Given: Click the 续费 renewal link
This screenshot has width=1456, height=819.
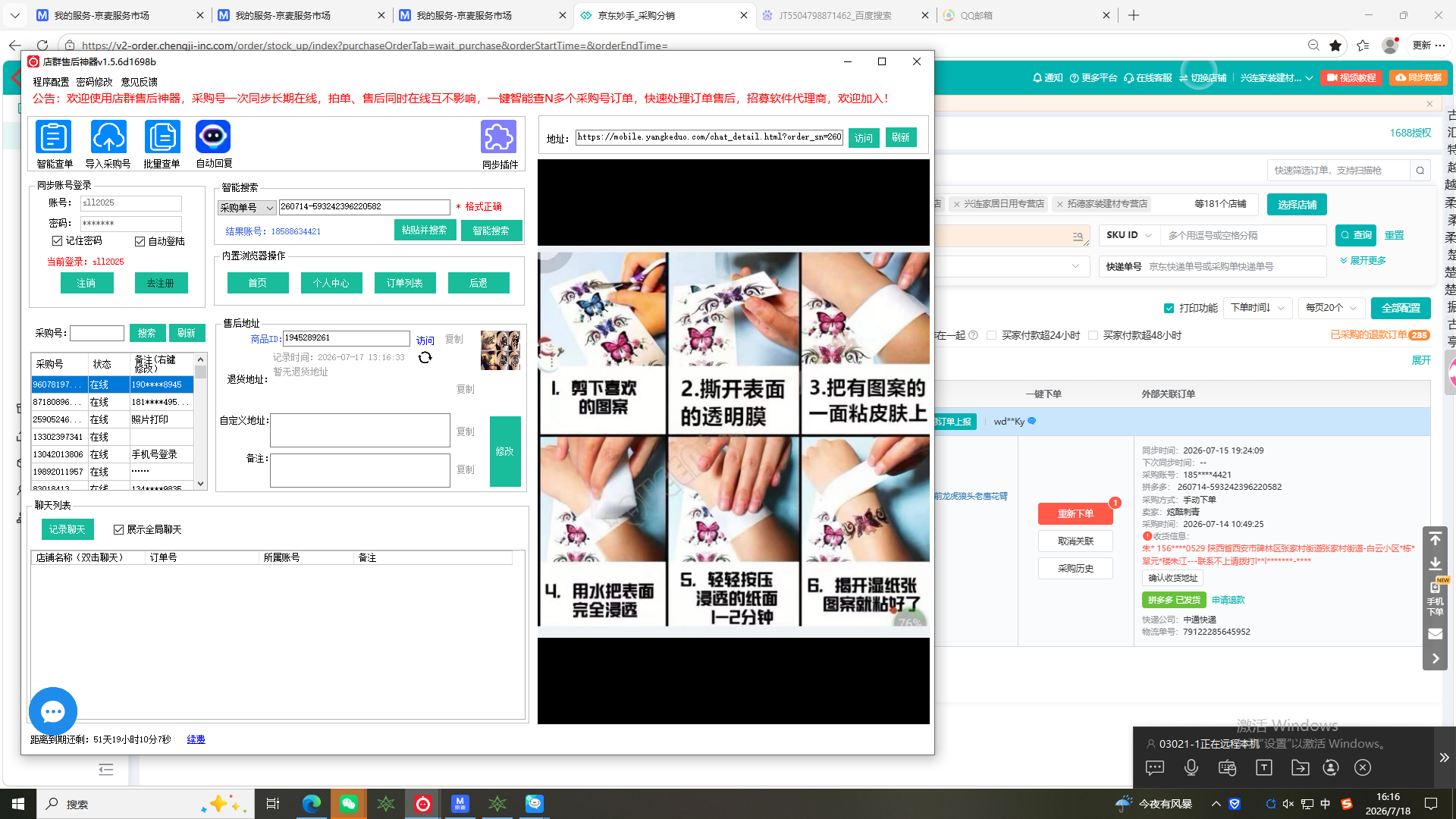Looking at the screenshot, I should click(x=196, y=739).
